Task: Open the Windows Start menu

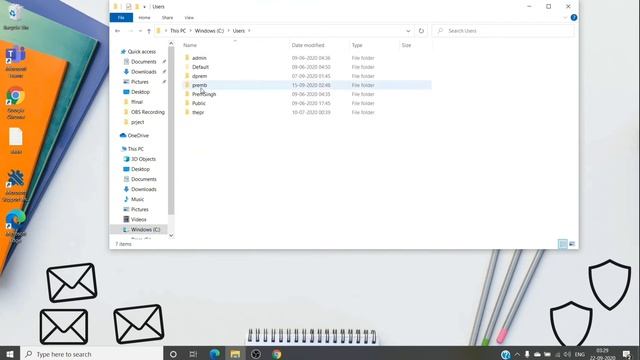Action: (x=10, y=354)
